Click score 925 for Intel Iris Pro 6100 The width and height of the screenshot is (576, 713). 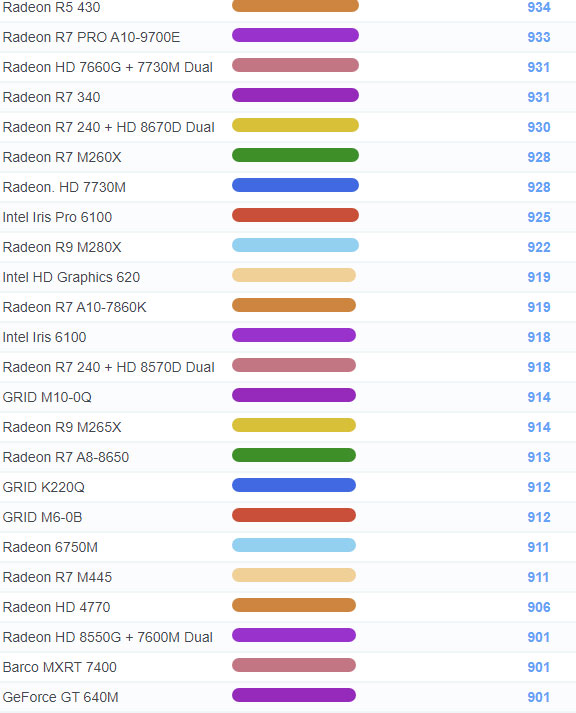pos(539,217)
